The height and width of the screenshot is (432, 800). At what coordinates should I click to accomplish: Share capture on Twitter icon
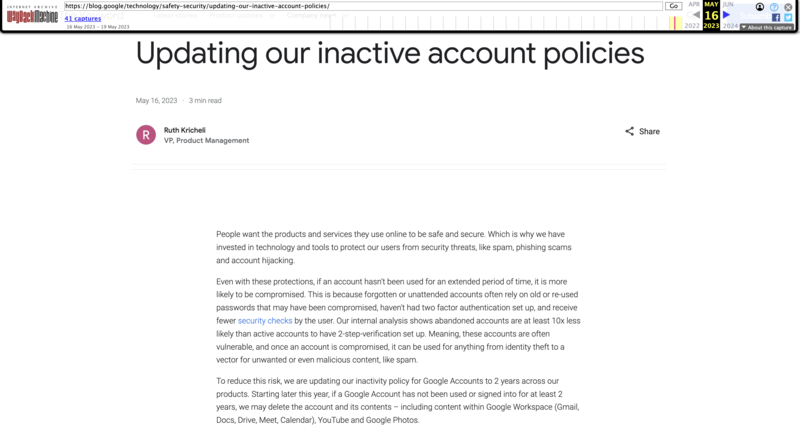[788, 17]
